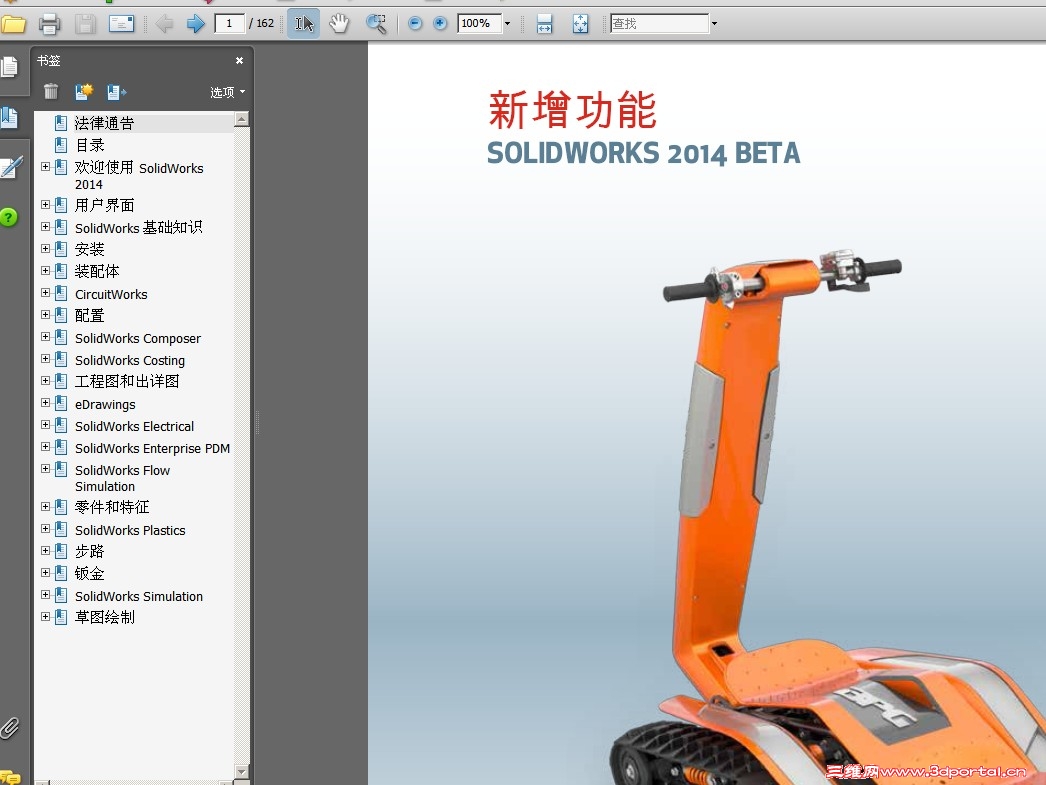1046x785 pixels.
Task: Open 草图绘制 bookmark
Action: click(104, 617)
